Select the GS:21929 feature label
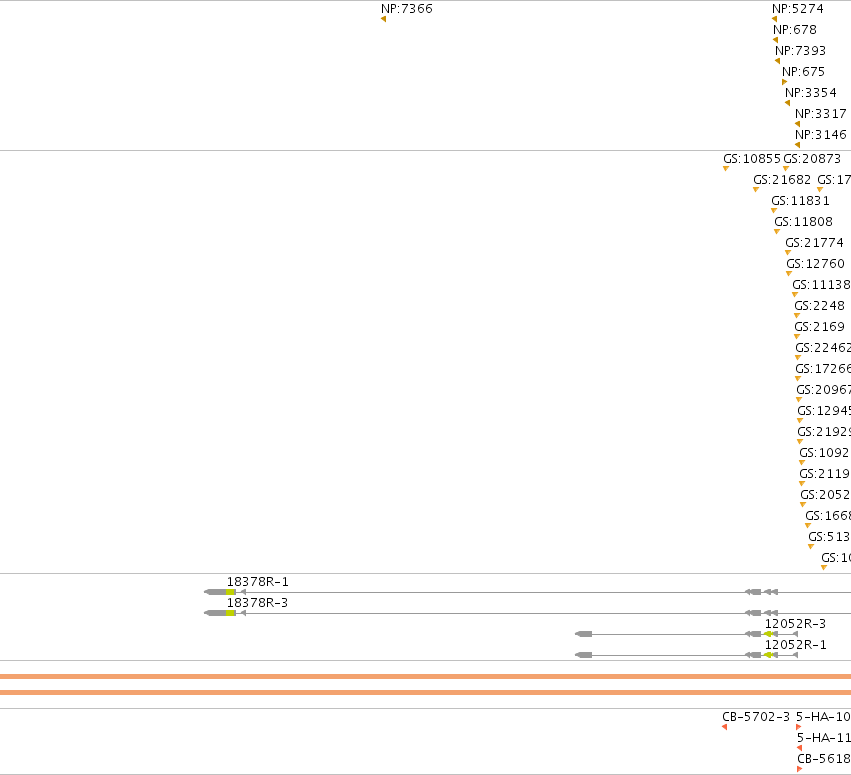This screenshot has height=775, width=851. click(x=824, y=432)
